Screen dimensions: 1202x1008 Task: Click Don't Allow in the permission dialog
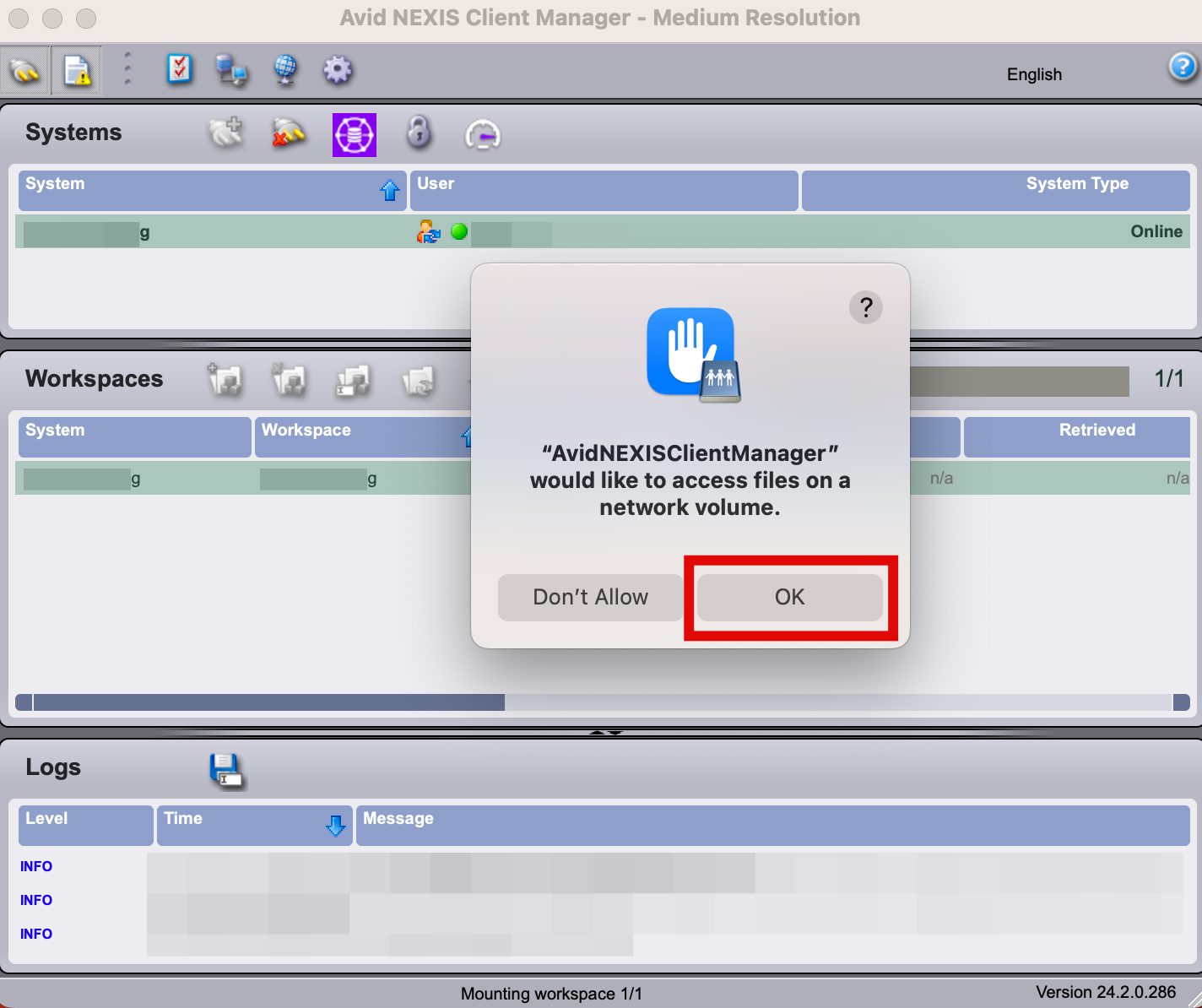[589, 597]
